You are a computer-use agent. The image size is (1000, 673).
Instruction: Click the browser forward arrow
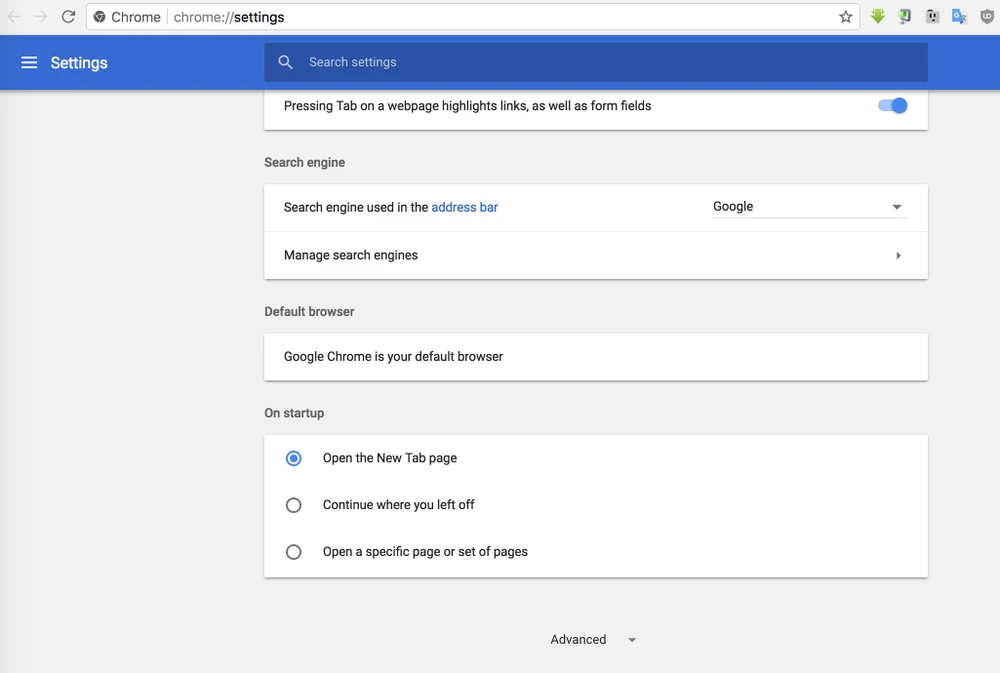41,17
